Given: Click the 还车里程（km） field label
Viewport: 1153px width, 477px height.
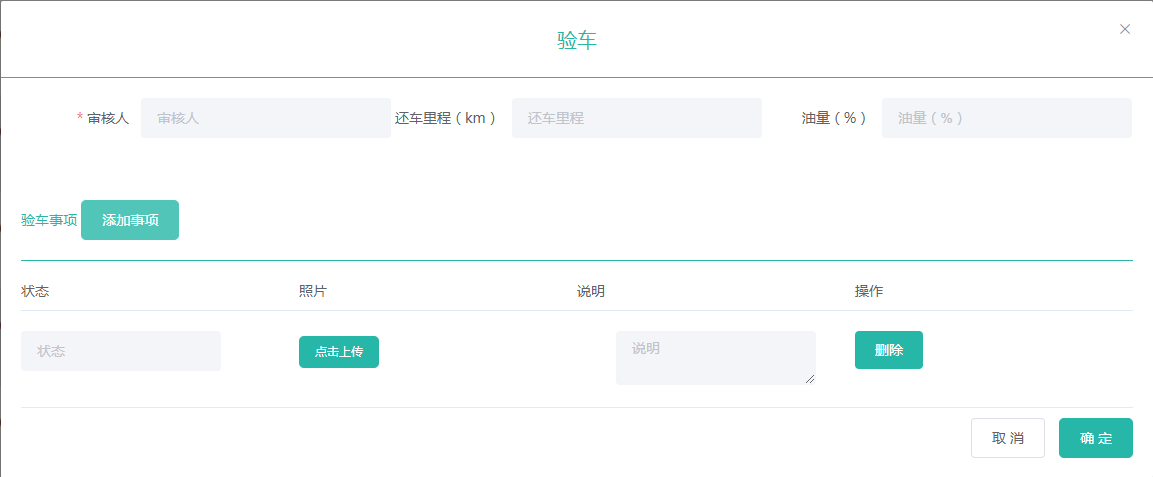Looking at the screenshot, I should pos(446,118).
